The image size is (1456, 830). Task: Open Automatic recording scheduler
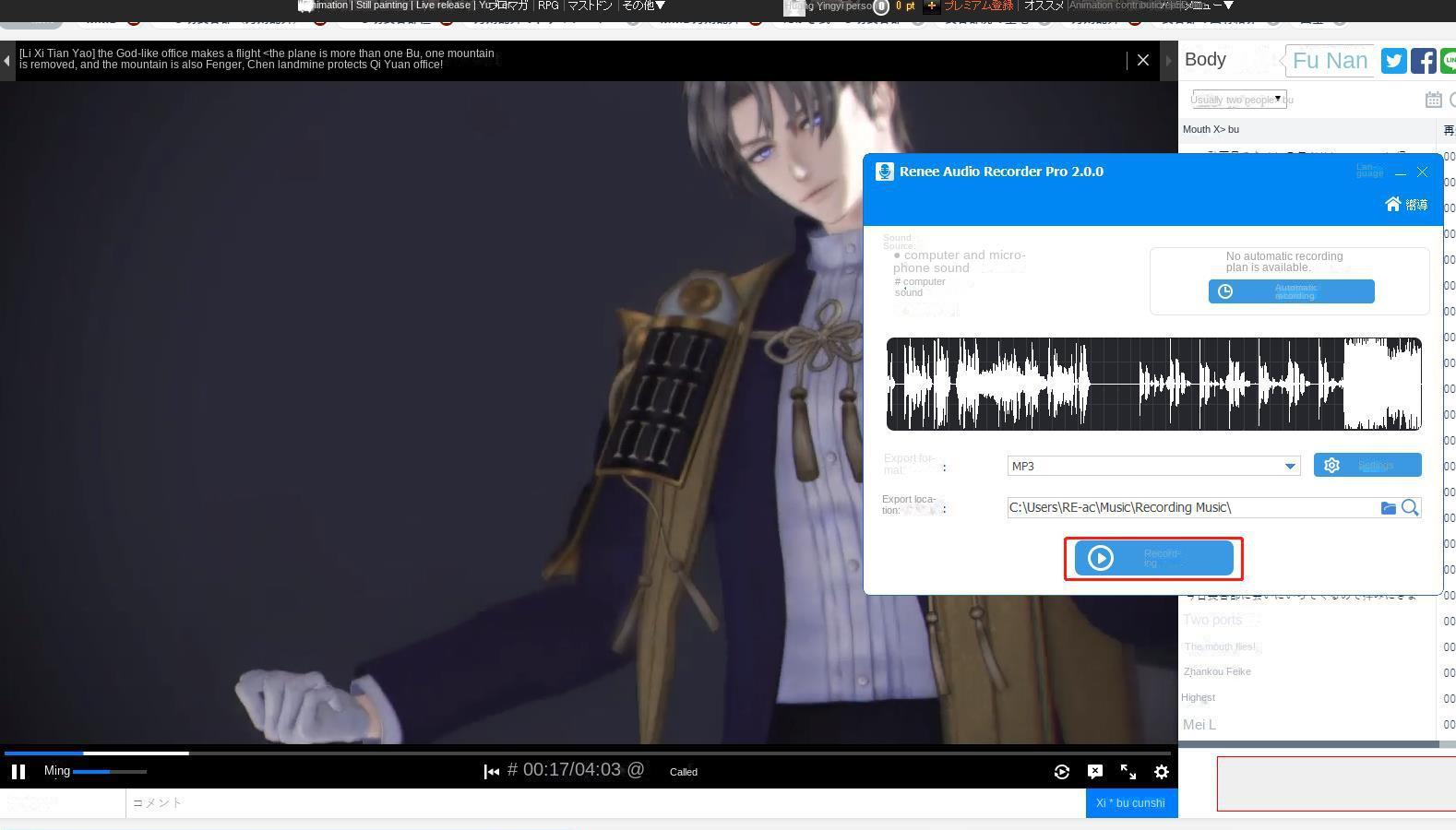(x=1291, y=291)
